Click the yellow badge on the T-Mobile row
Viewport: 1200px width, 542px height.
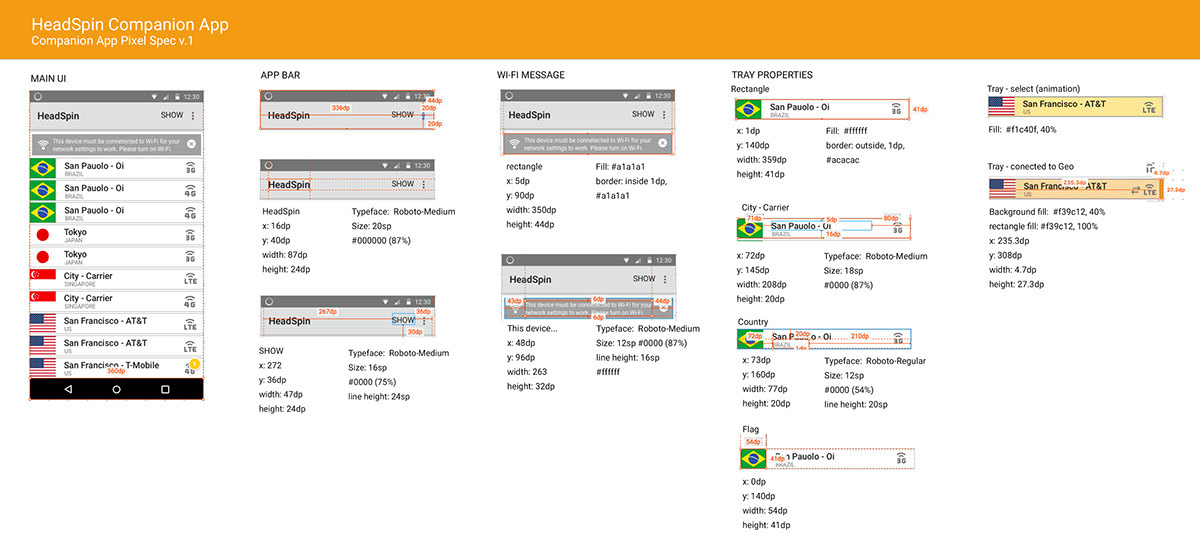point(195,365)
